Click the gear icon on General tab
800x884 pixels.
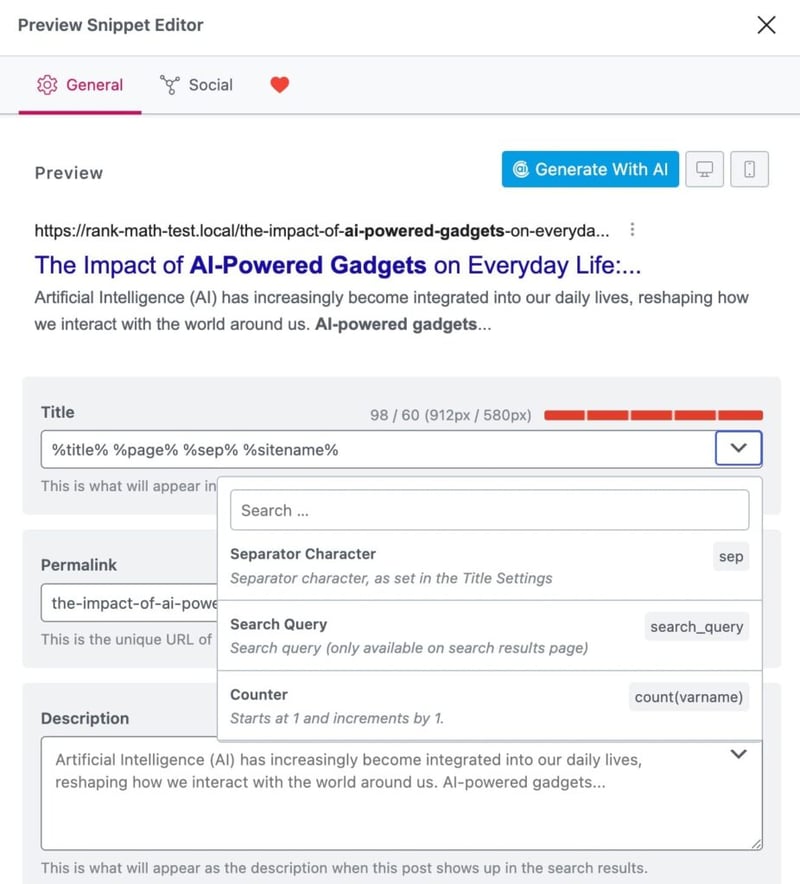pyautogui.click(x=47, y=85)
